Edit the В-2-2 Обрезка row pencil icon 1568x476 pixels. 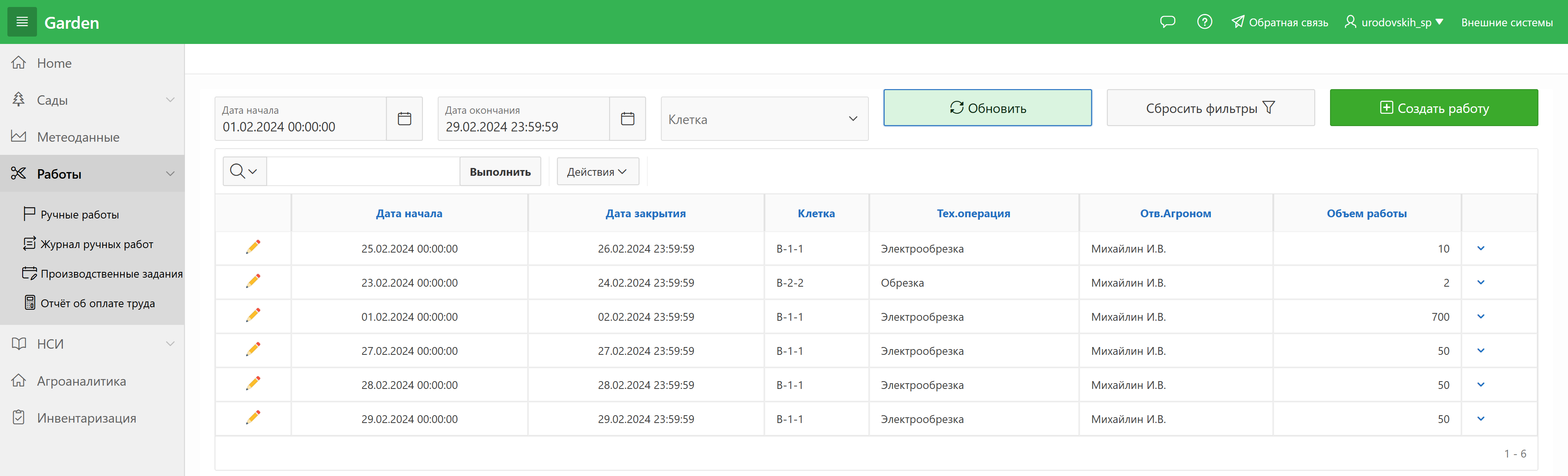(x=253, y=281)
